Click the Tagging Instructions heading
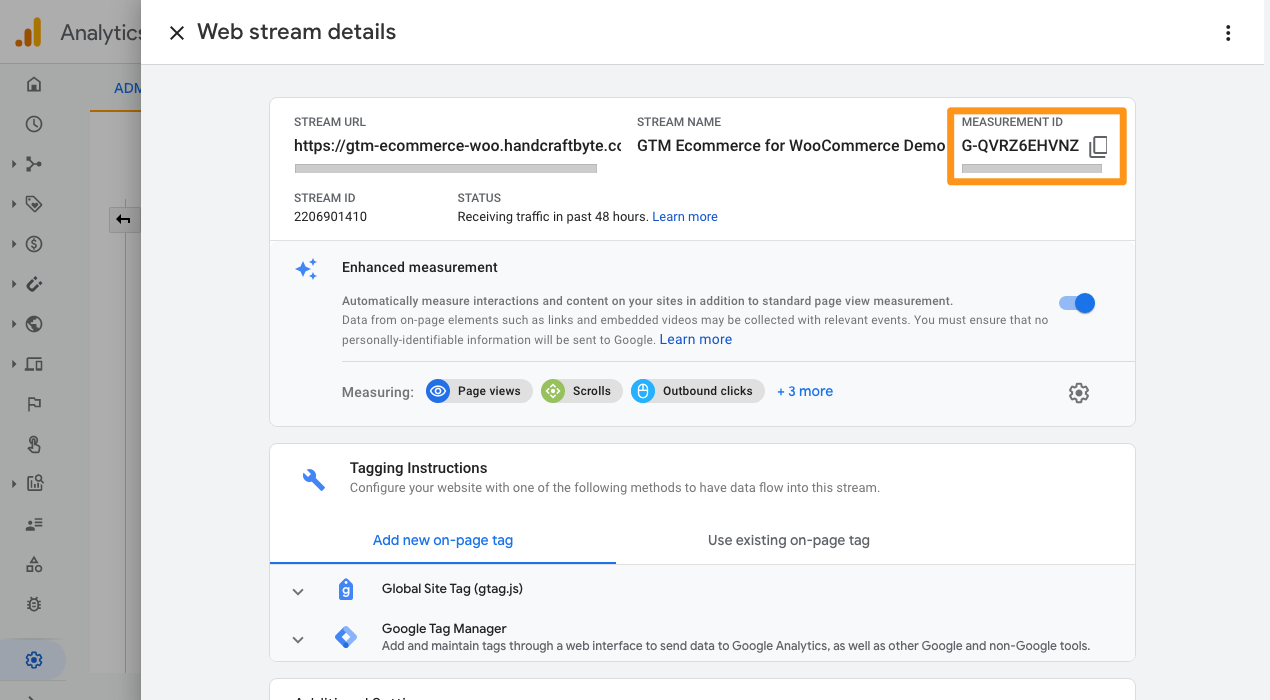The image size is (1270, 700). [x=418, y=468]
